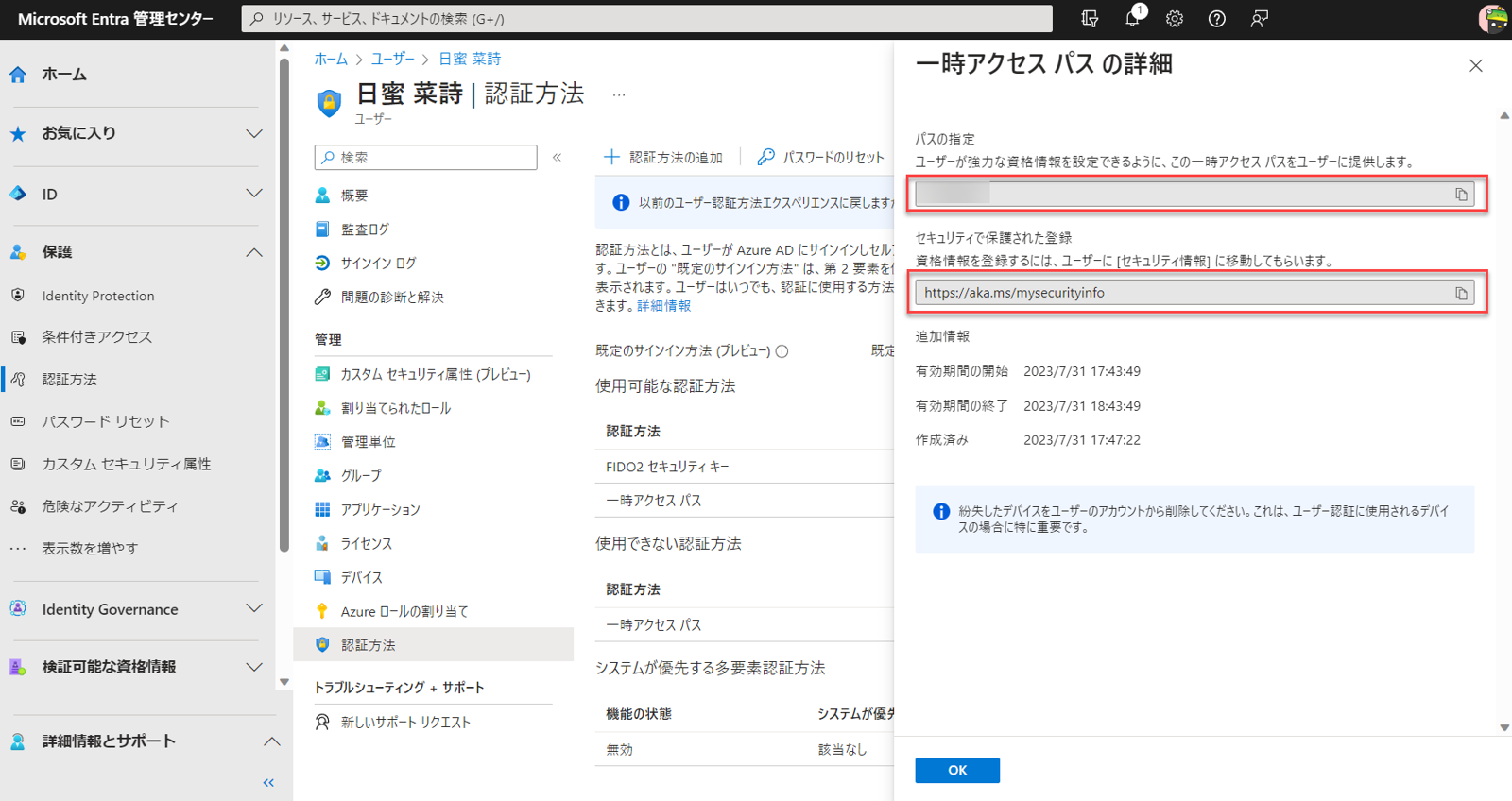
Task: Open 条件付きアクセス
Action: [x=96, y=336]
